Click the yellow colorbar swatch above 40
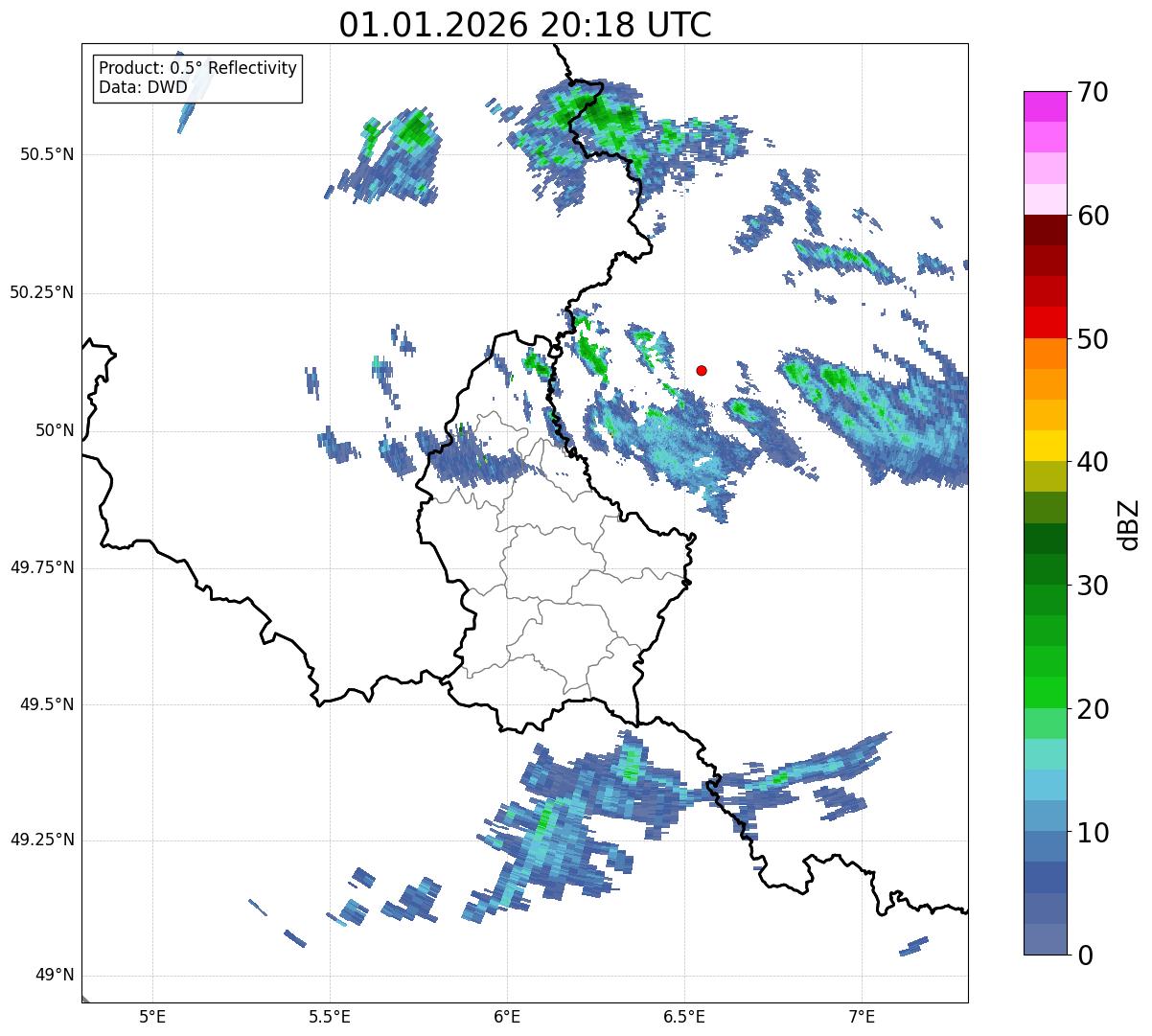Image resolution: width=1152 pixels, height=1036 pixels. pos(1046,446)
